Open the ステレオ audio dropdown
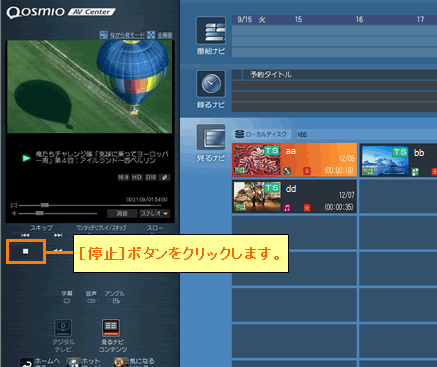Viewport: 437px width, 367px height. click(154, 213)
